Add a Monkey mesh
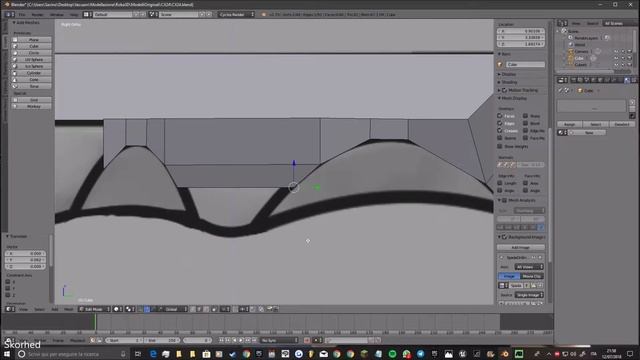 click(32, 106)
